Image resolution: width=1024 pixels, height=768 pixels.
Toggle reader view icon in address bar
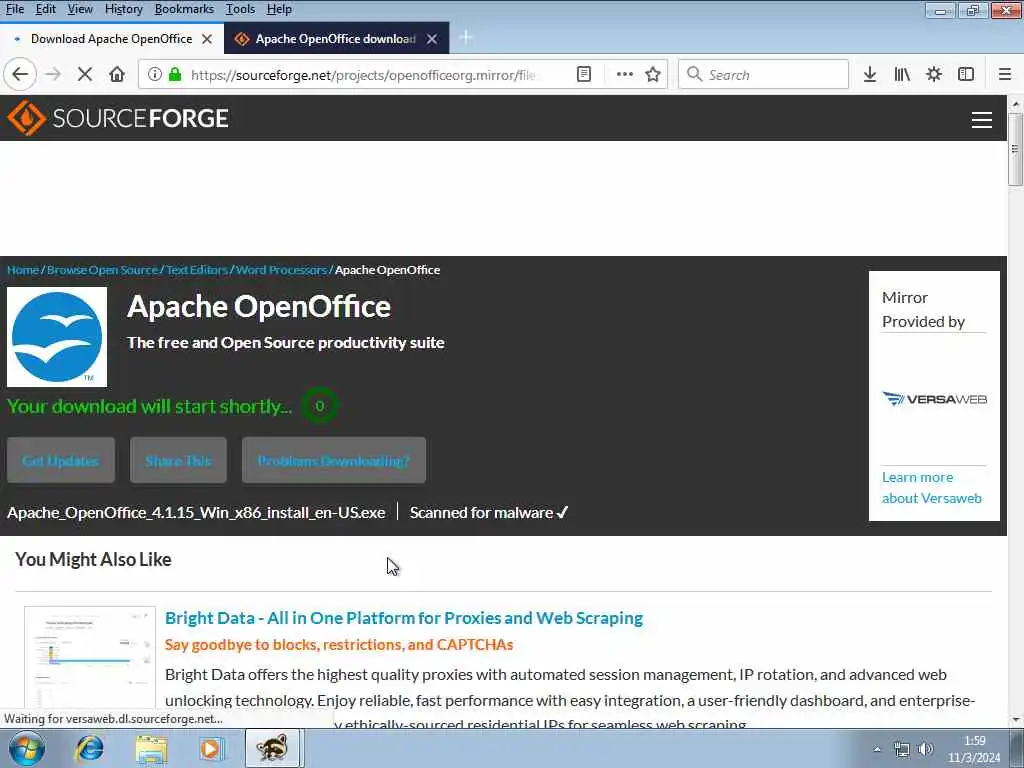click(x=584, y=74)
